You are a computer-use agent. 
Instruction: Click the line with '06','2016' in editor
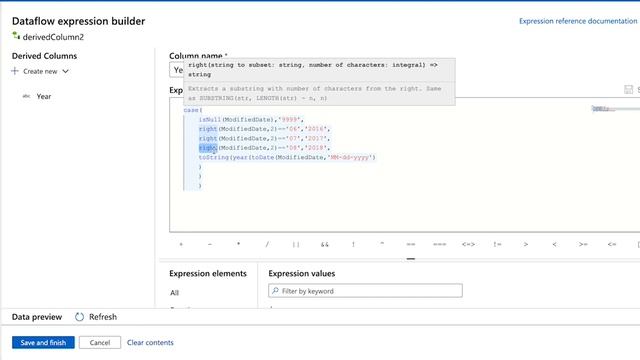click(264, 129)
